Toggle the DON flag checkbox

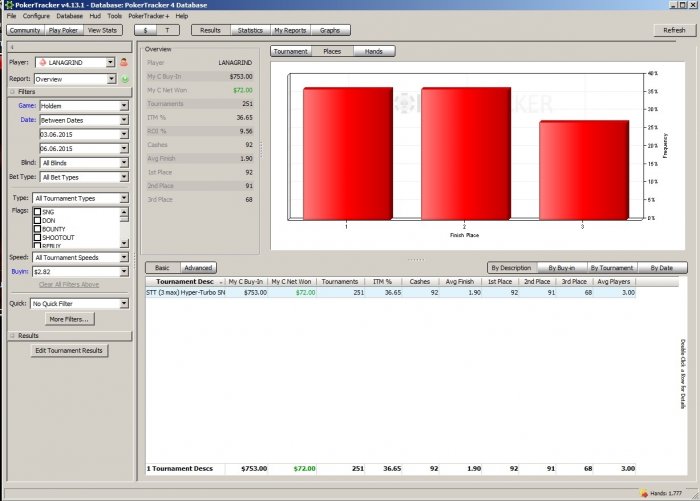click(x=38, y=220)
